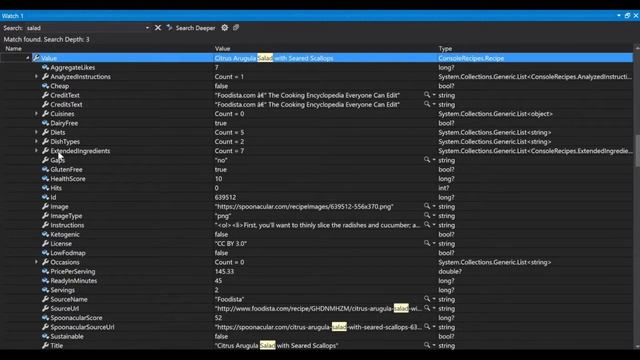The width and height of the screenshot is (640, 360).
Task: Select the ReadyInMinutes row
Action: click(317, 281)
